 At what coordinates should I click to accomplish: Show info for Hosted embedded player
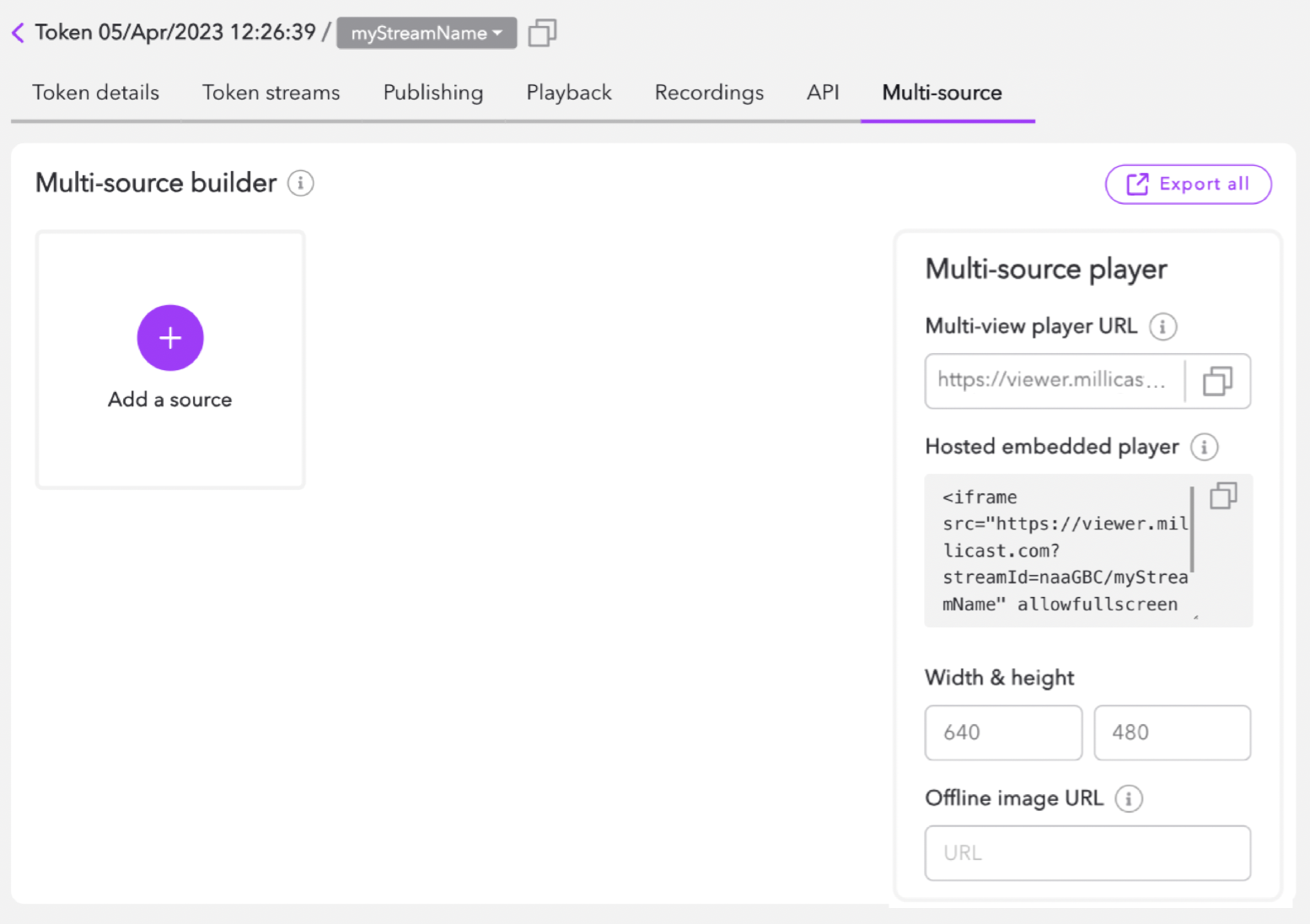[1204, 447]
